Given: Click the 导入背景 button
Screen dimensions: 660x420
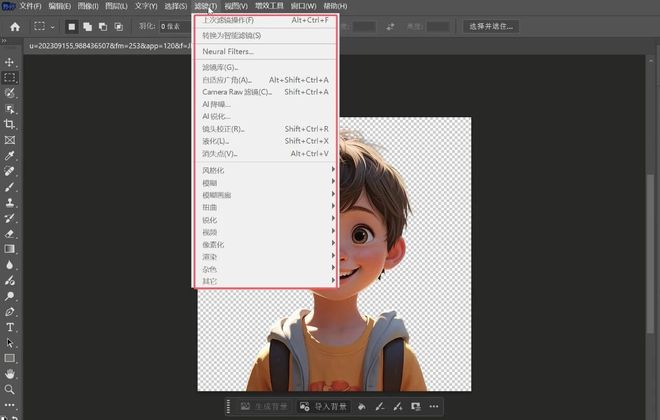Looking at the screenshot, I should point(323,407).
